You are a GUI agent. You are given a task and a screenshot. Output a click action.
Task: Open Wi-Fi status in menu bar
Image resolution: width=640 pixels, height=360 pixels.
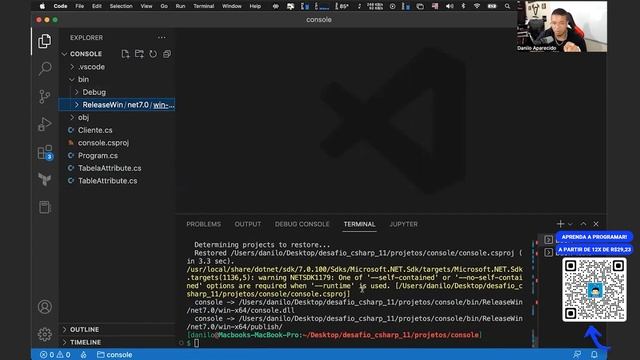coord(477,6)
